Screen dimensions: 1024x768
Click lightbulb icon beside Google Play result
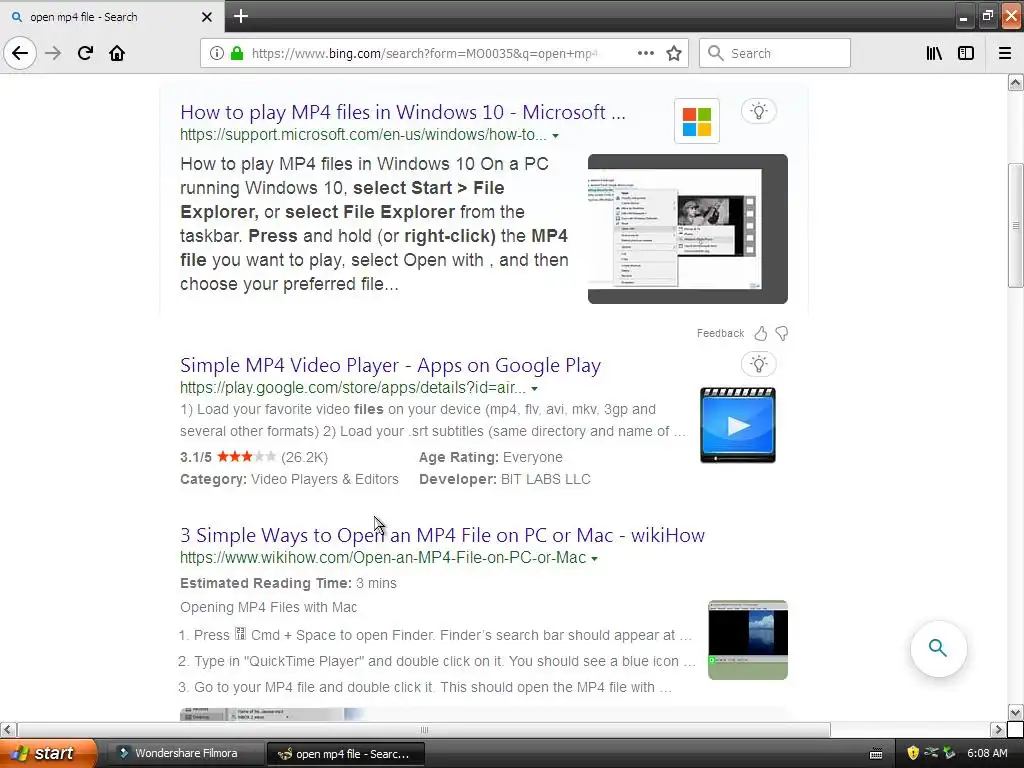coord(758,364)
